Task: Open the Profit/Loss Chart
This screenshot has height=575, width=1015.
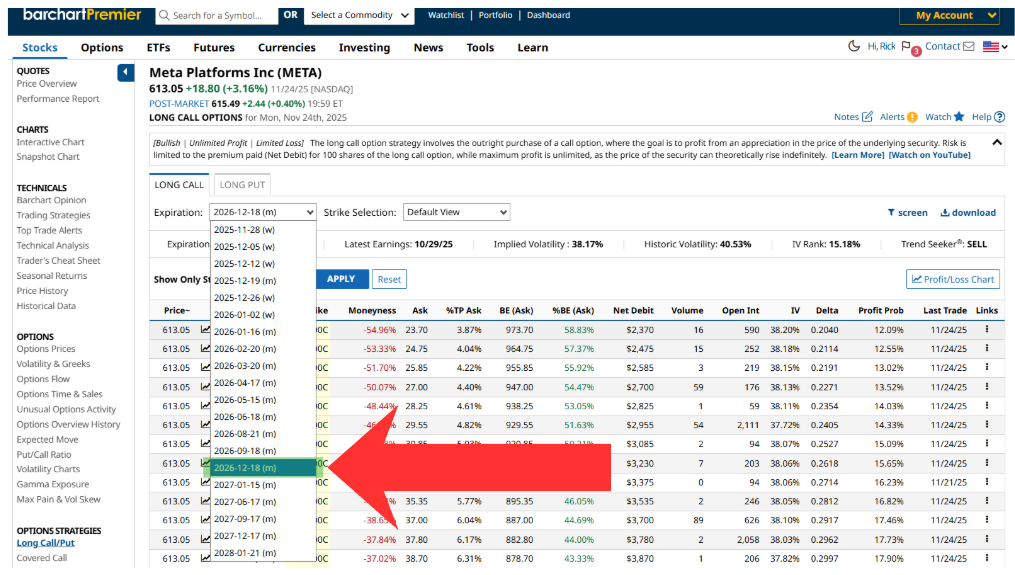Action: [953, 279]
